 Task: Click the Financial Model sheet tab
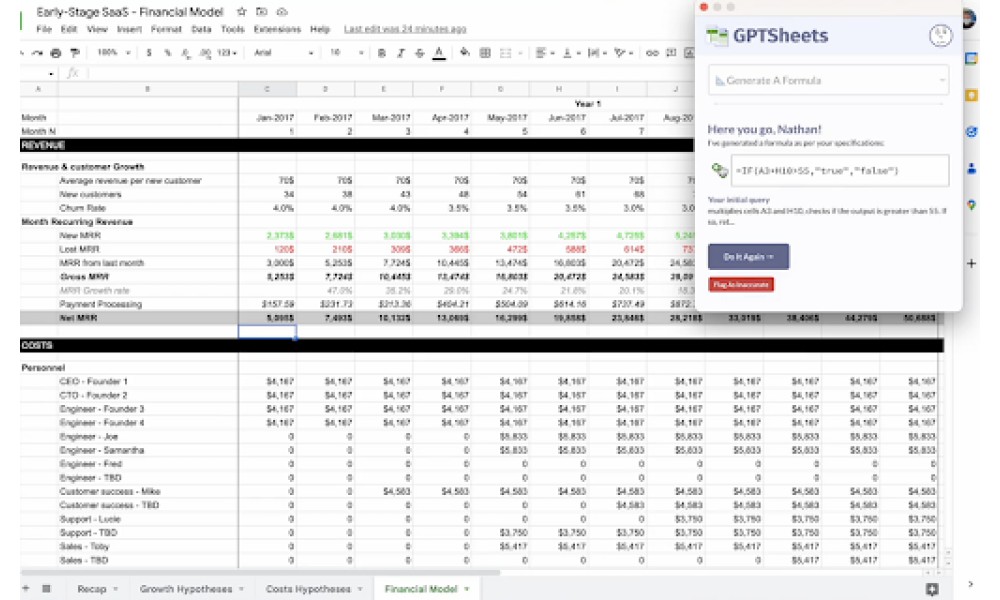click(x=421, y=589)
